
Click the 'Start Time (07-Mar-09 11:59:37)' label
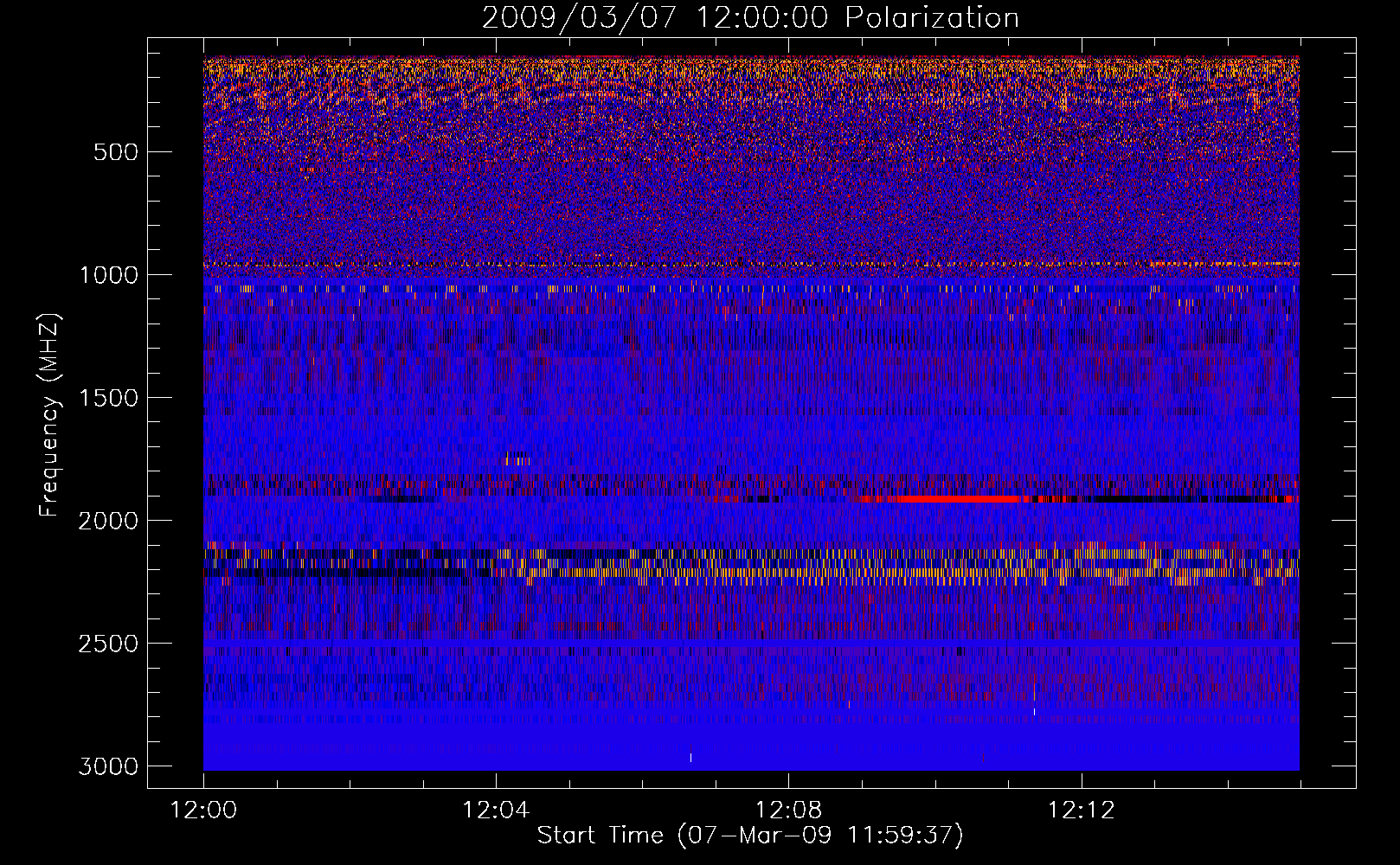750,836
